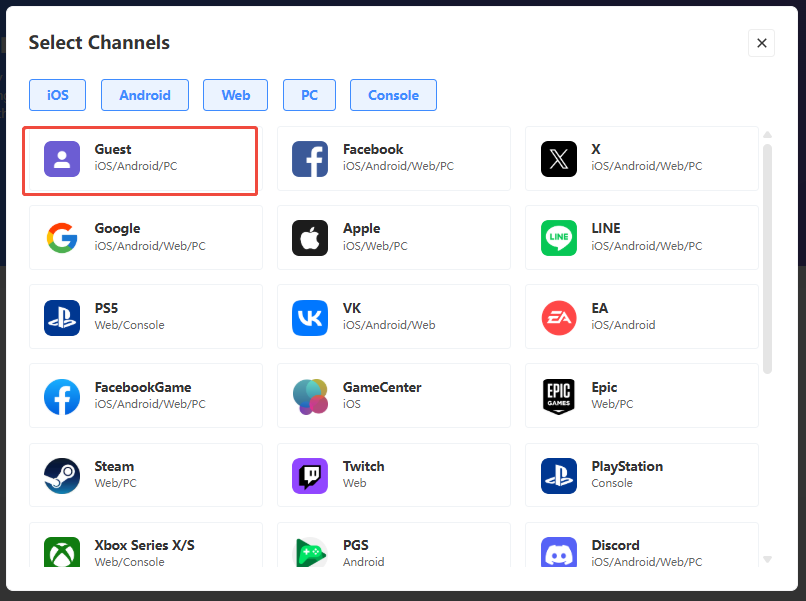This screenshot has height=601, width=806.
Task: Click "iOS/Android" under EA
Action: coord(623,325)
